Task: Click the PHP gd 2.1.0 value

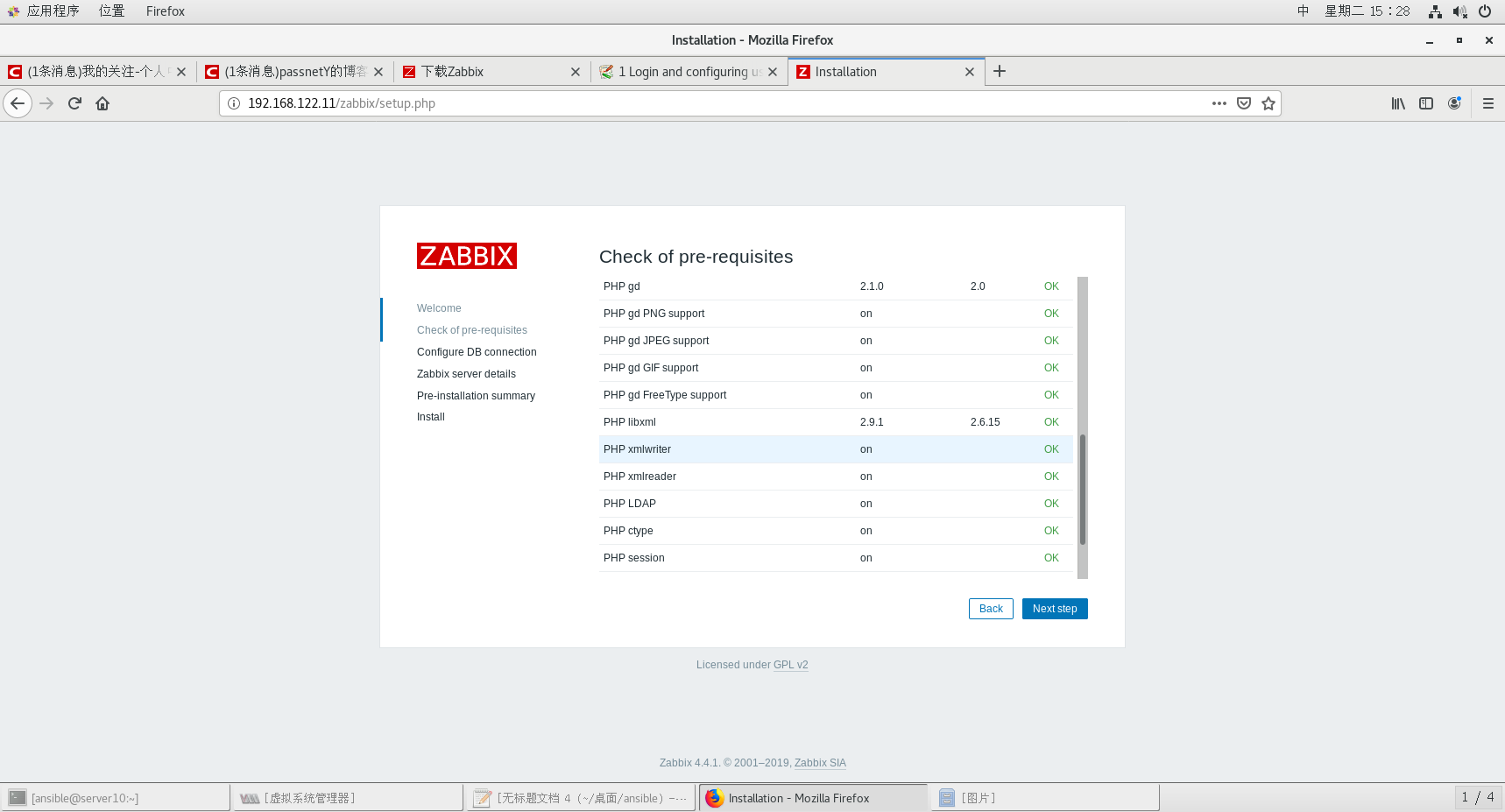Action: tap(872, 286)
